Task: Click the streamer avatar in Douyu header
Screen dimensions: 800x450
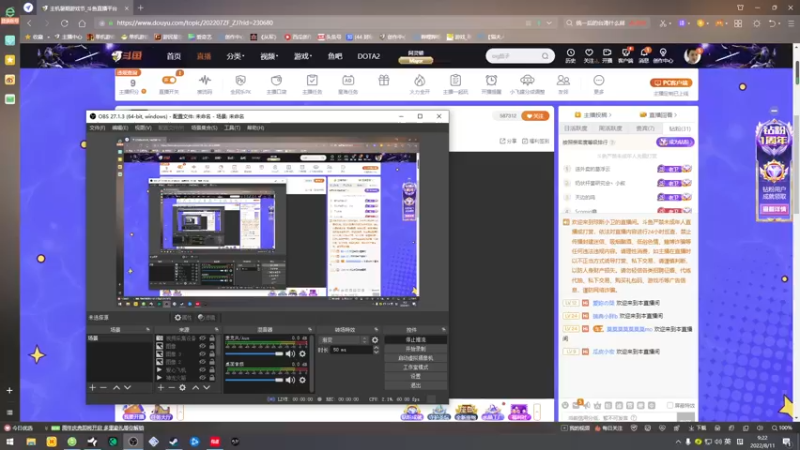Action: (x=692, y=56)
